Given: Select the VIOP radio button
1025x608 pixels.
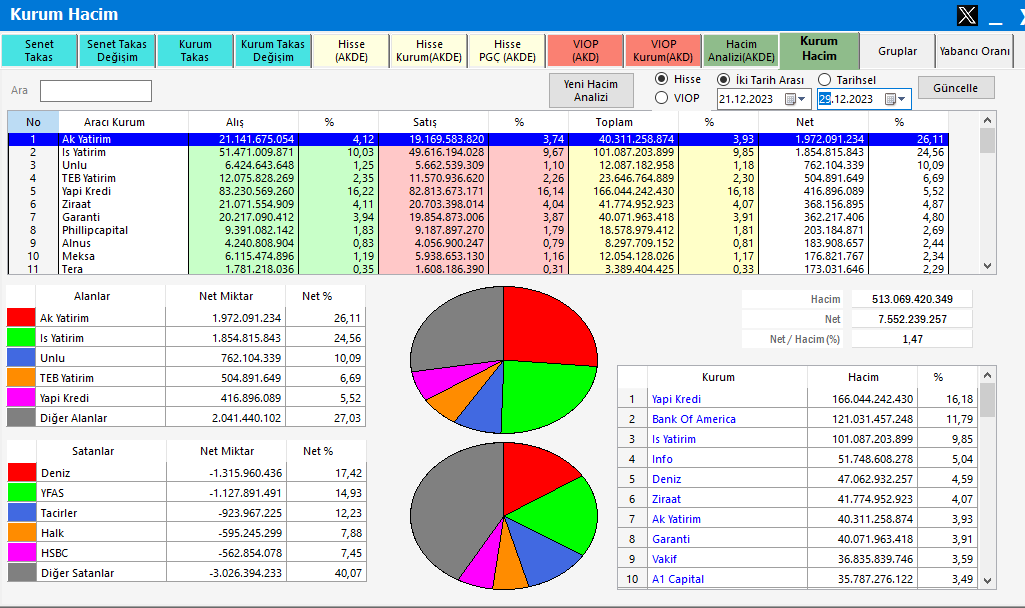Looking at the screenshot, I should pyautogui.click(x=662, y=98).
